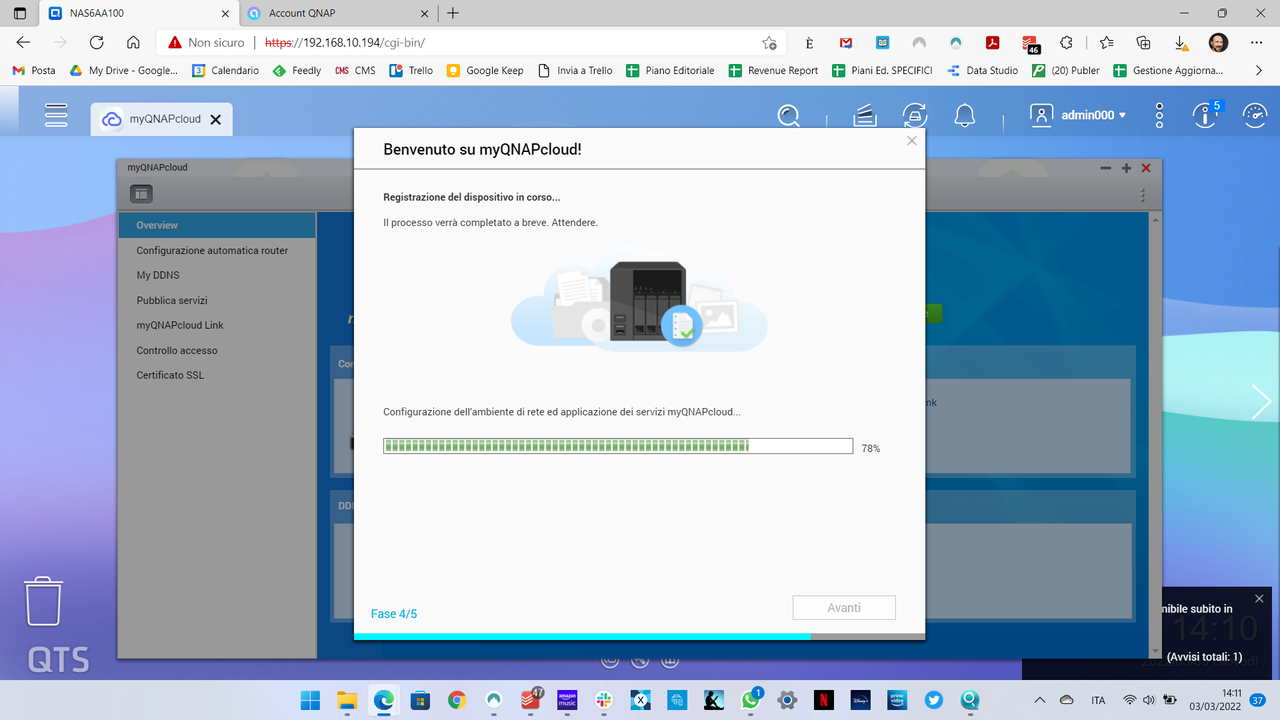Screen dimensions: 1280x720
Task: Open the Data Studio bookmark
Action: click(982, 71)
